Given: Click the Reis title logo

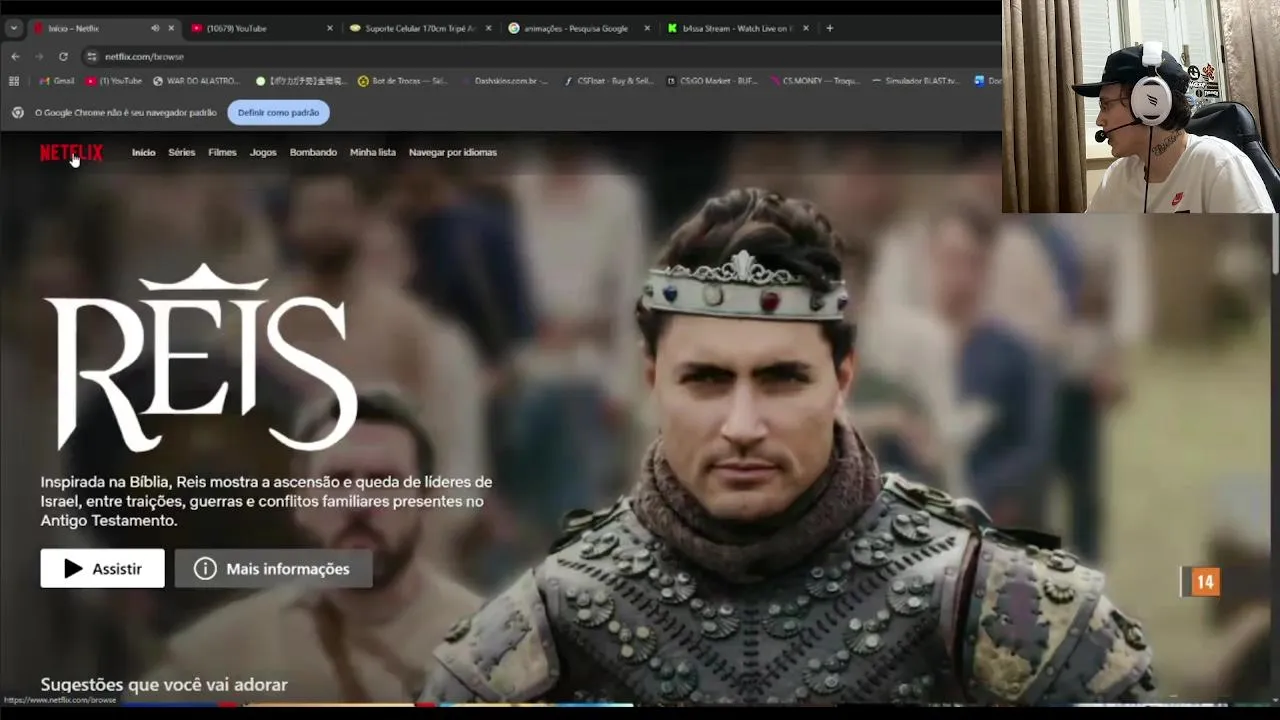Looking at the screenshot, I should click(200, 357).
